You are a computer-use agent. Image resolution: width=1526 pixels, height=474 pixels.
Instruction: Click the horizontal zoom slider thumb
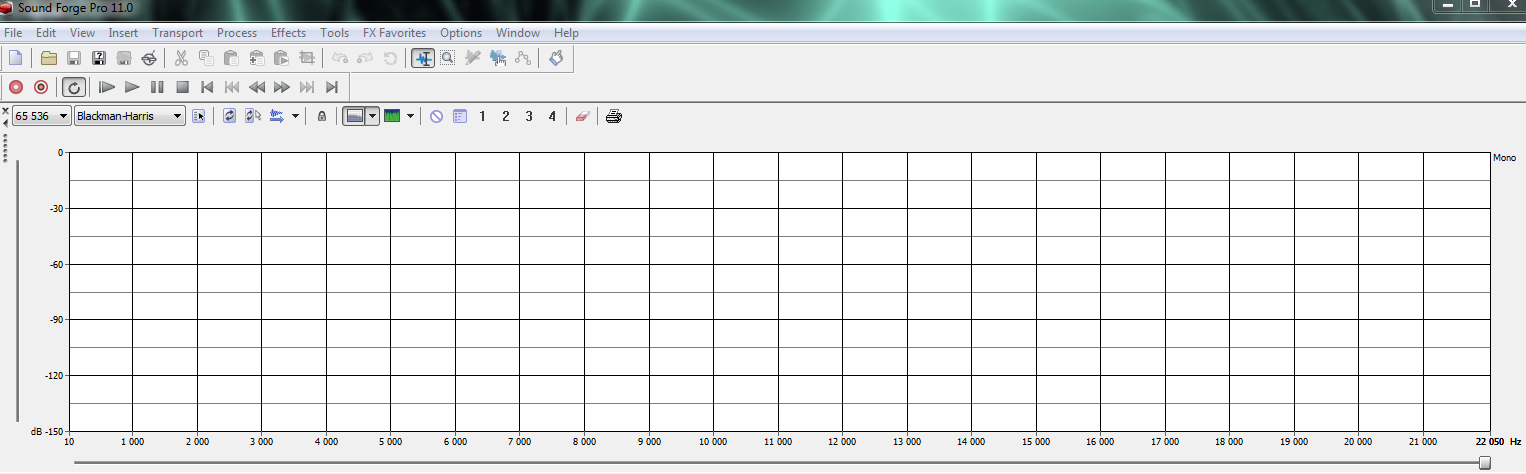[x=1484, y=462]
